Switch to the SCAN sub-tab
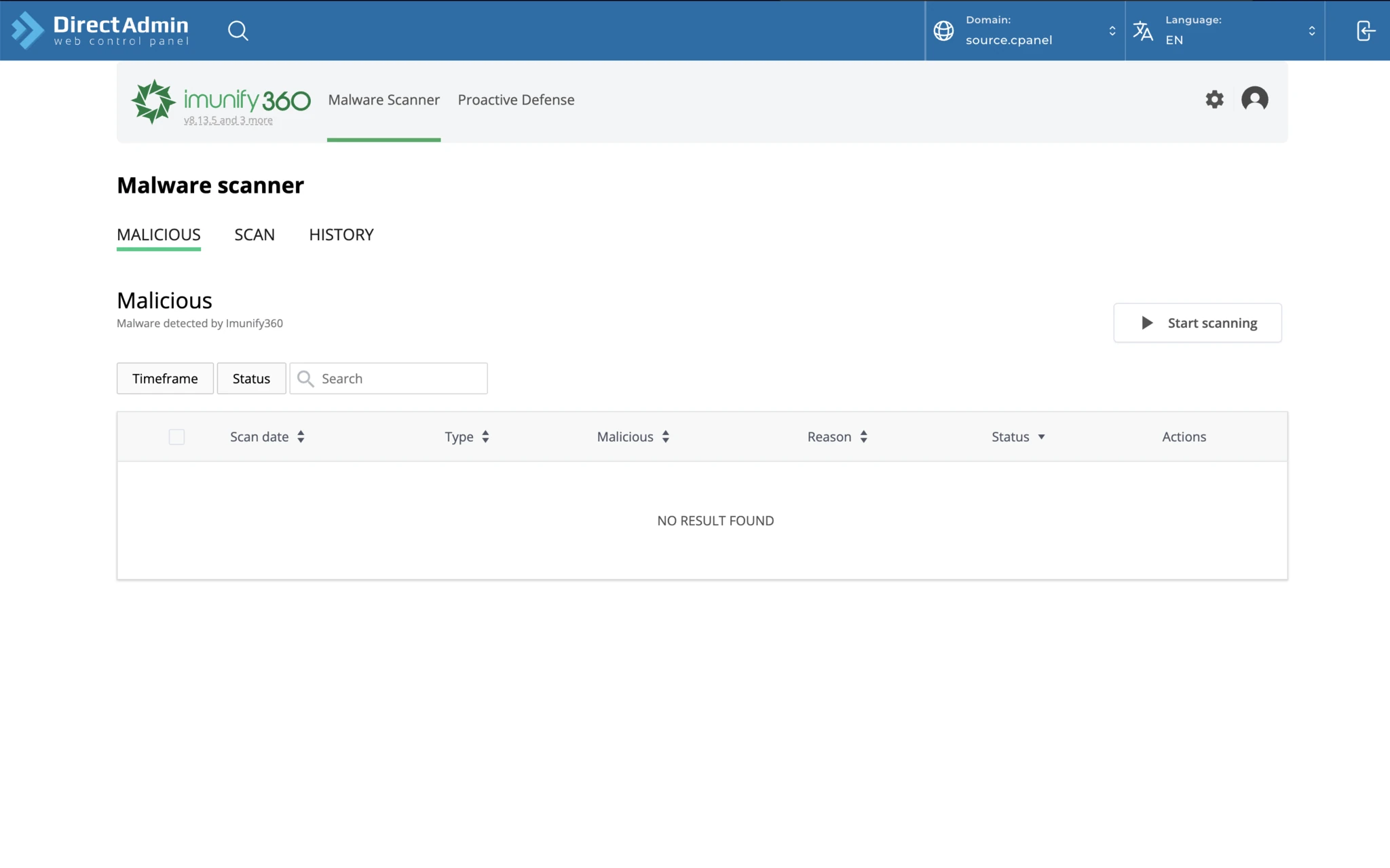The width and height of the screenshot is (1390, 868). [x=255, y=235]
